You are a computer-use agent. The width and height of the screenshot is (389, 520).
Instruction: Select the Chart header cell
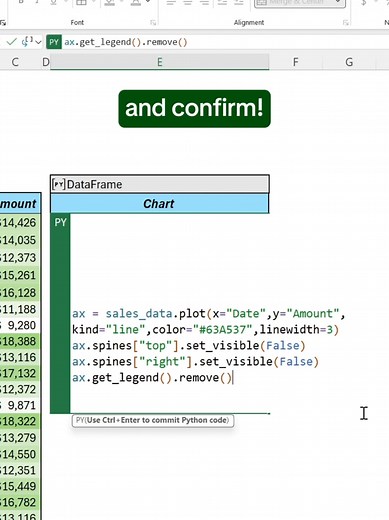pos(160,204)
